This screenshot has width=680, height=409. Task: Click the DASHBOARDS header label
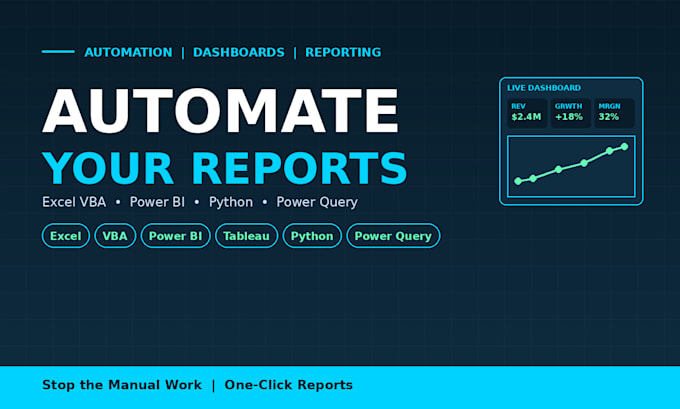239,52
